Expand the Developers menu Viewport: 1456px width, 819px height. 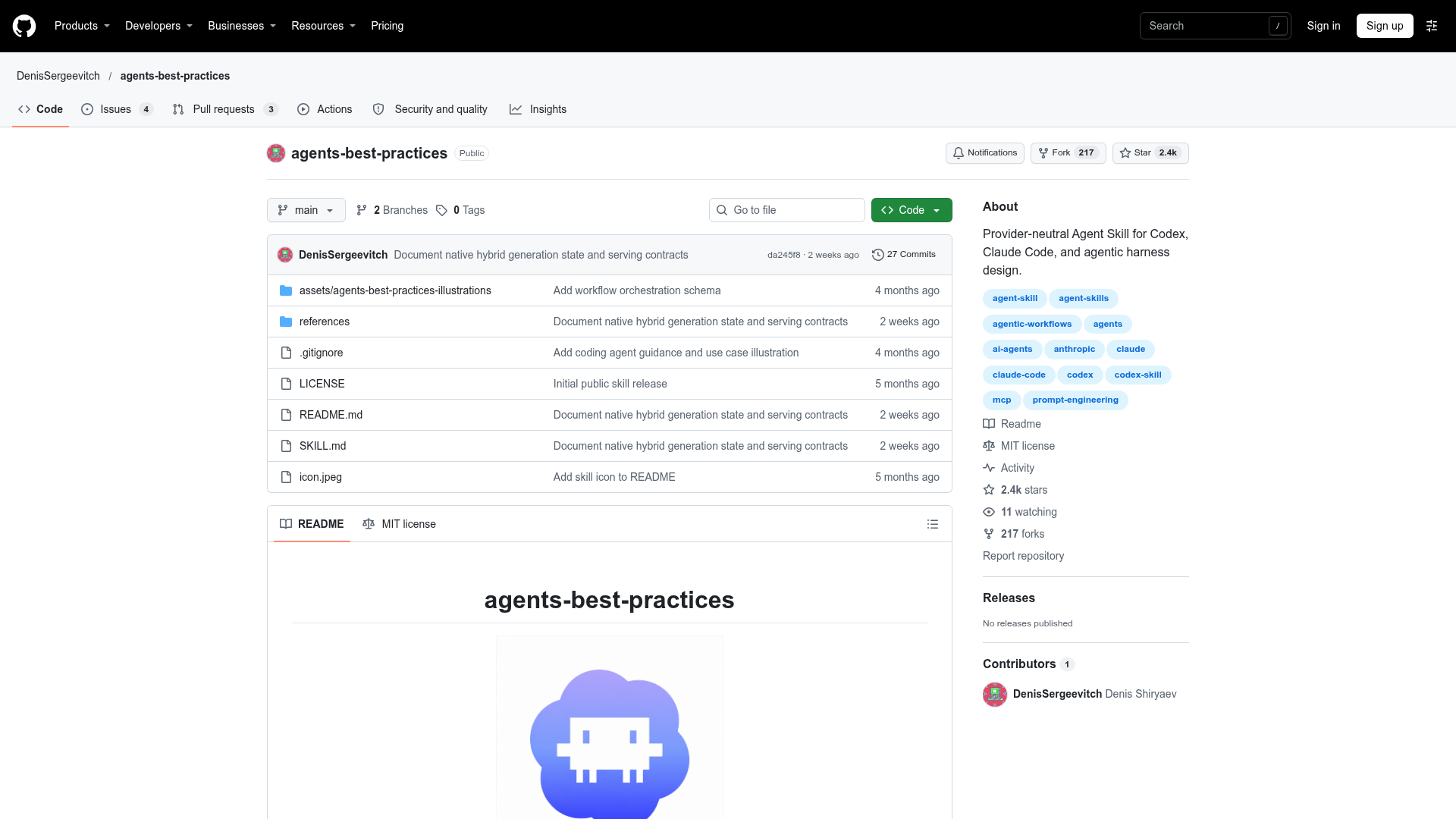tap(158, 26)
